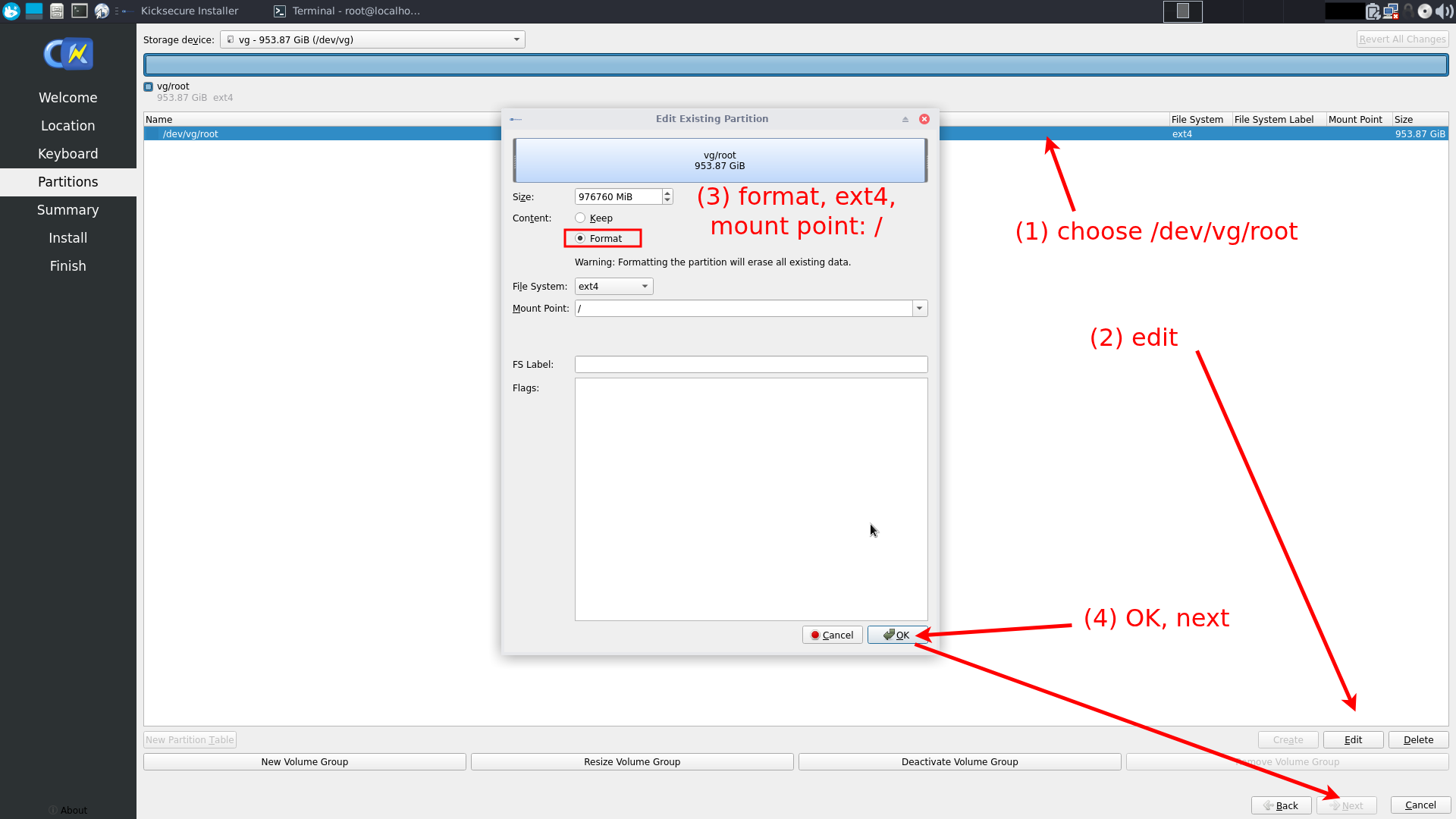Screen dimensions: 1456x819
Task: Open the Xfce applications menu icon
Action: tap(11, 11)
